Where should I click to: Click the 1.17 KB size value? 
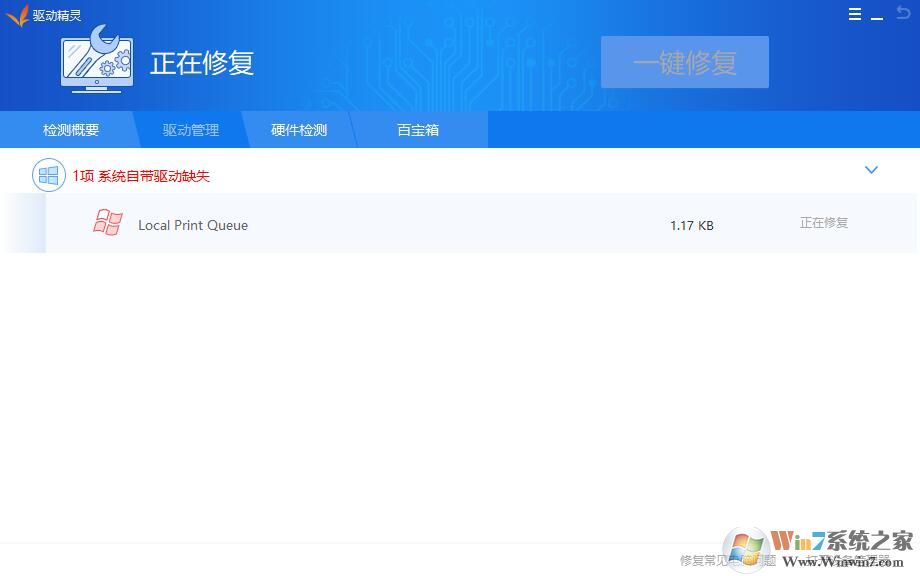692,225
